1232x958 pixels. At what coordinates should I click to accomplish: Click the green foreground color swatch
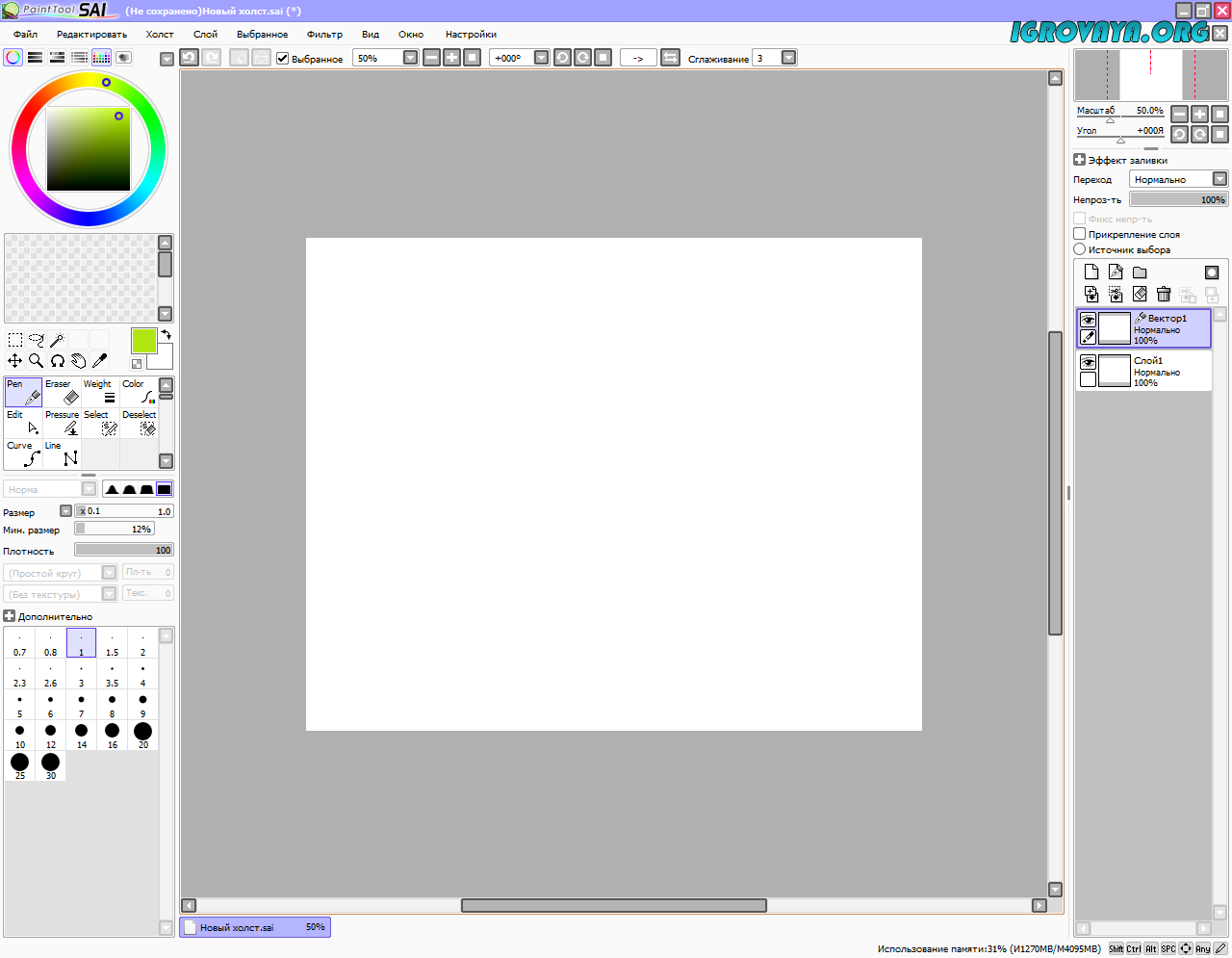coord(143,340)
